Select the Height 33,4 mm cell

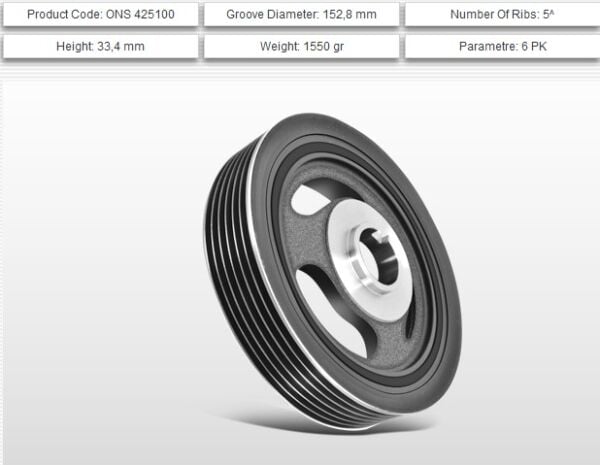(x=100, y=47)
